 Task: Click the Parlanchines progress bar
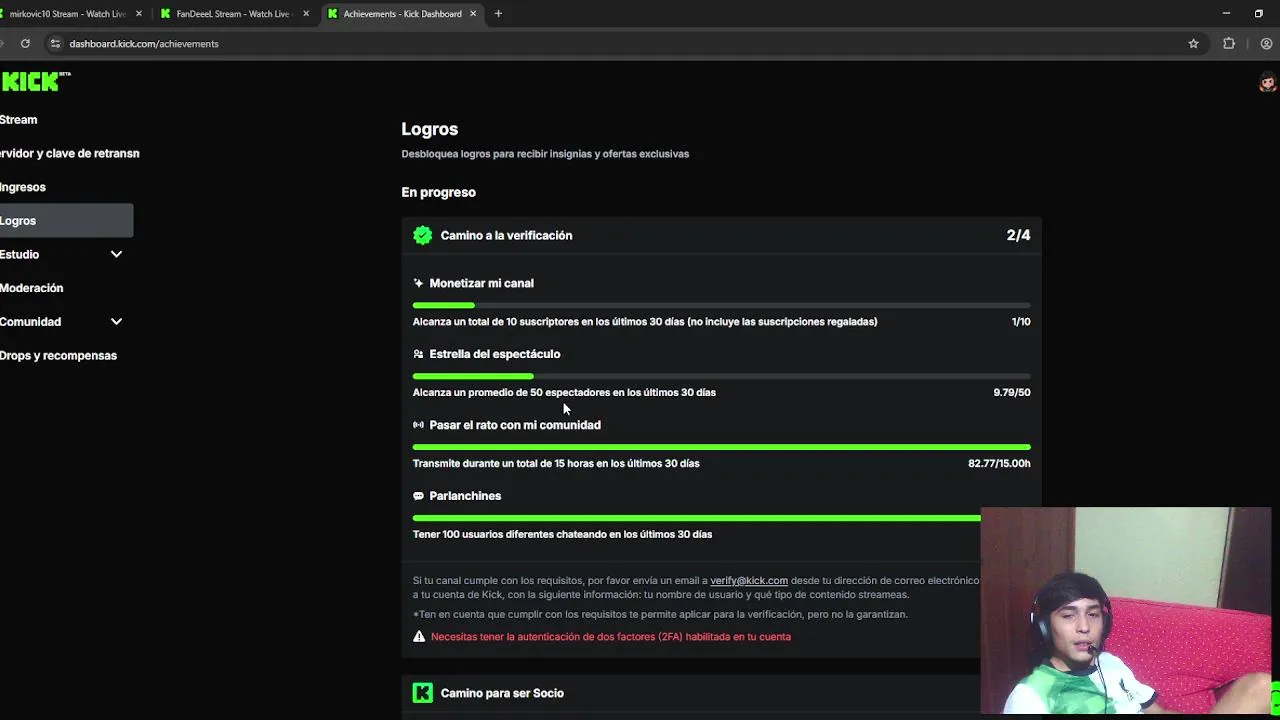(x=696, y=518)
